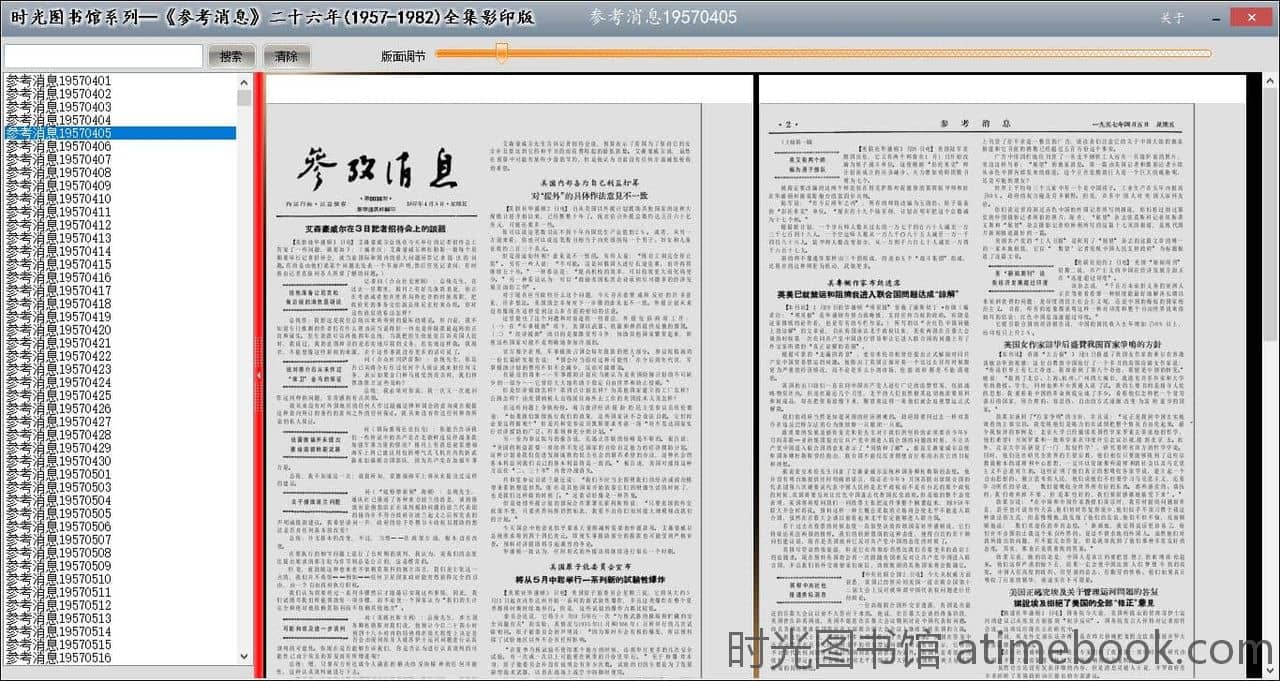Click the 版面调节 zoom slider handle
This screenshot has width=1280, height=681.
point(502,54)
